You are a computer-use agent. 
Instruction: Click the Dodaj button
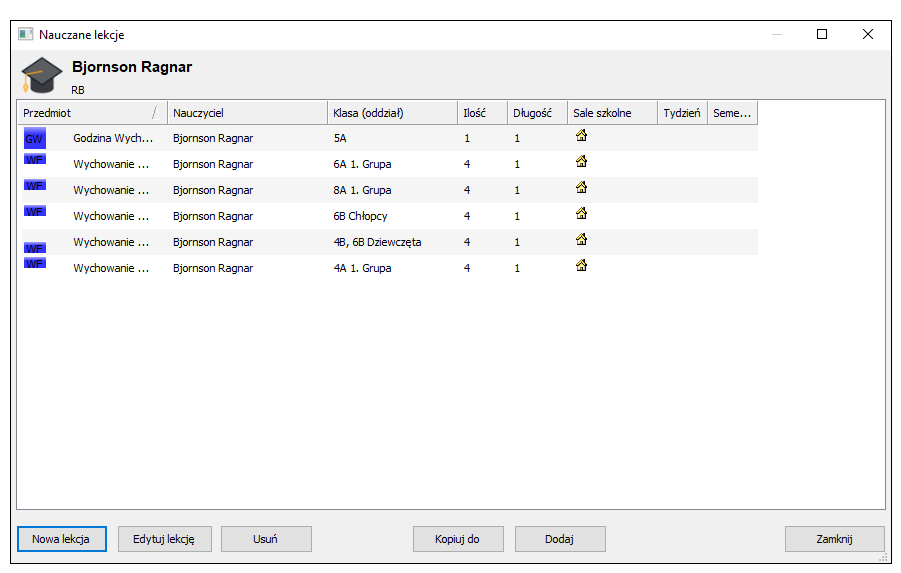tap(560, 539)
